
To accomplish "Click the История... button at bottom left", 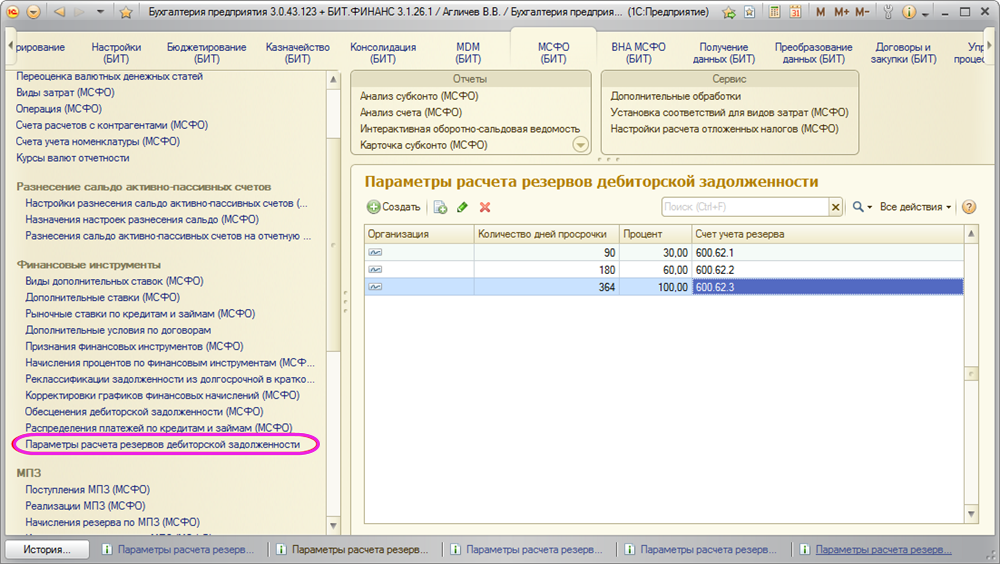I will (47, 550).
